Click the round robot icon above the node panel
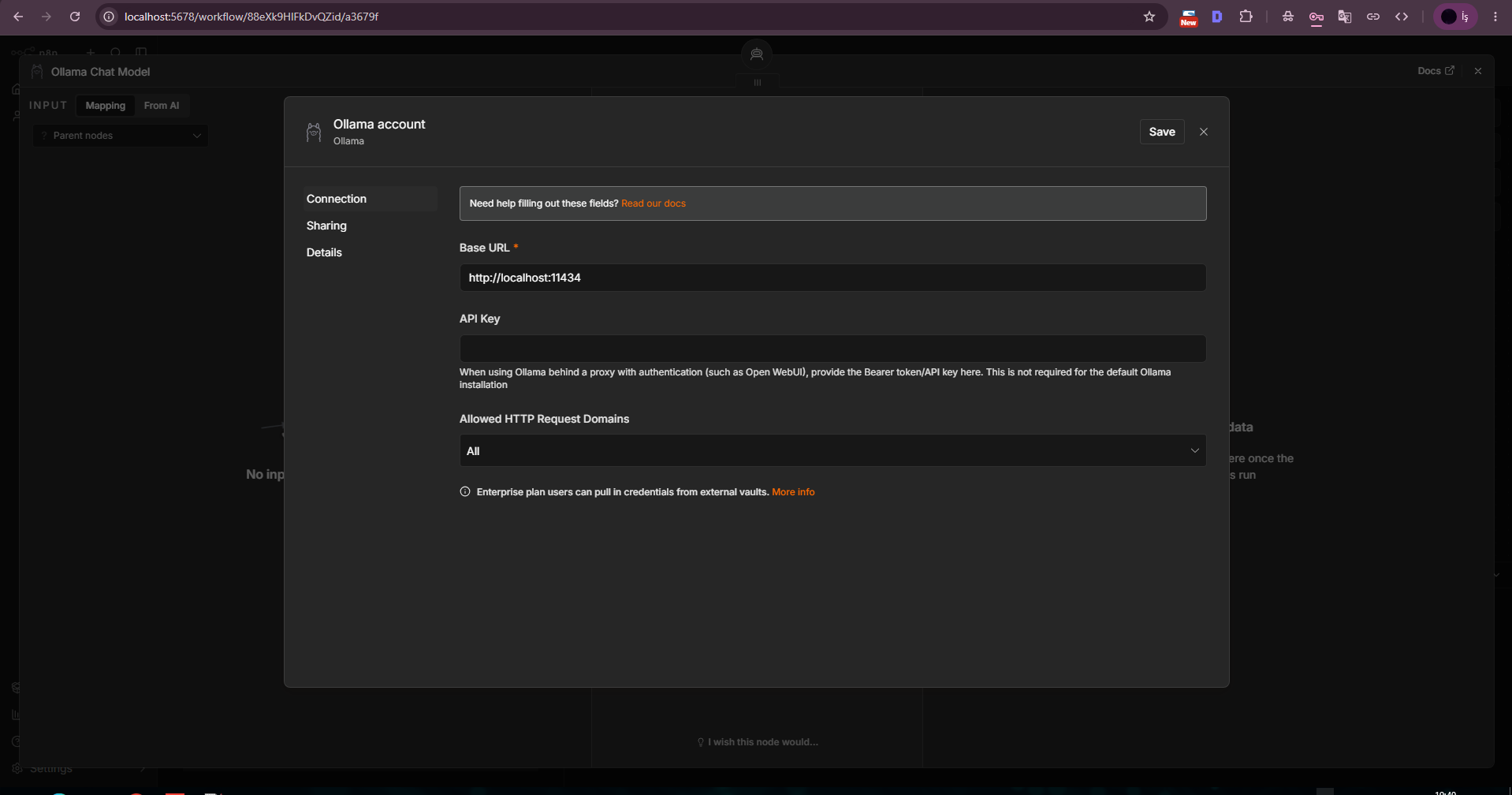 pos(757,54)
